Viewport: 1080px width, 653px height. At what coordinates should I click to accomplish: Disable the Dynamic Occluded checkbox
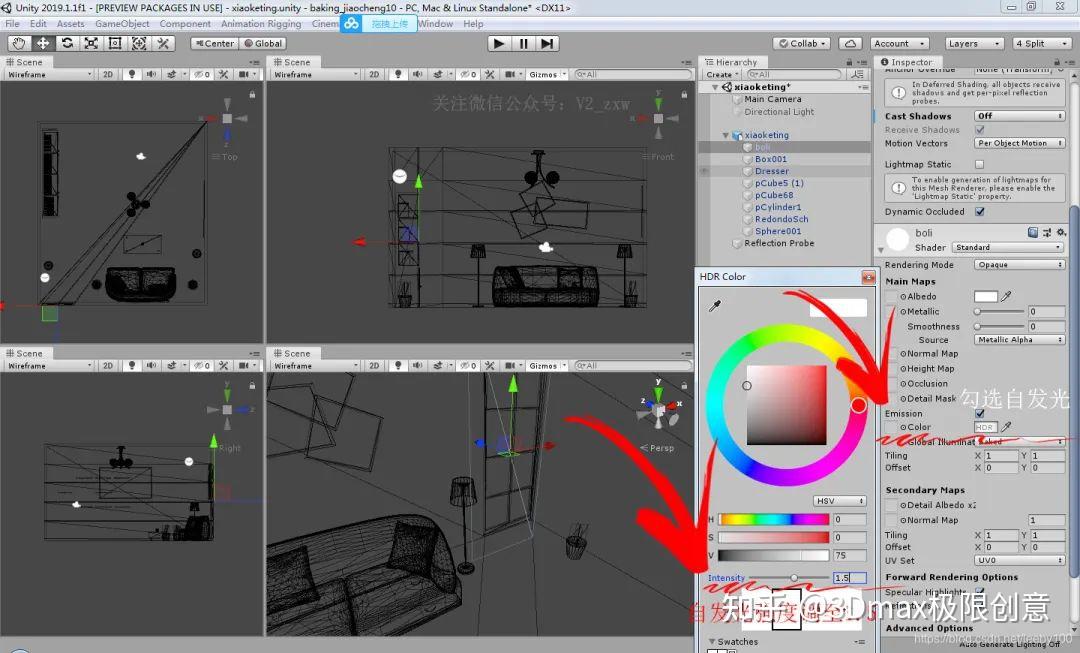tap(979, 212)
